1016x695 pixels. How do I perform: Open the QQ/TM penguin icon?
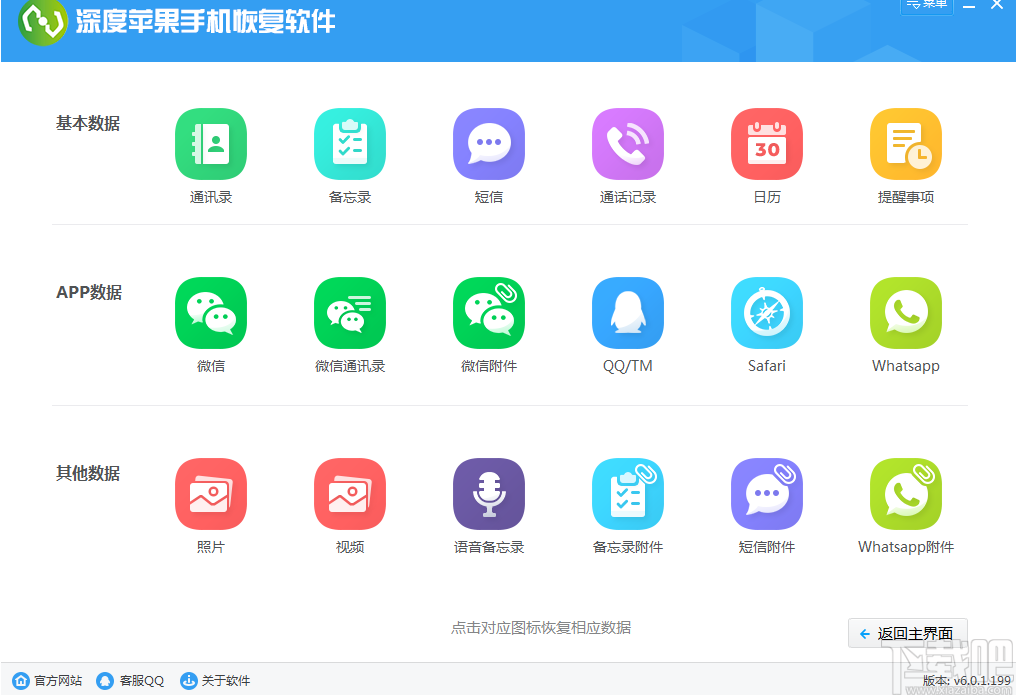(628, 313)
